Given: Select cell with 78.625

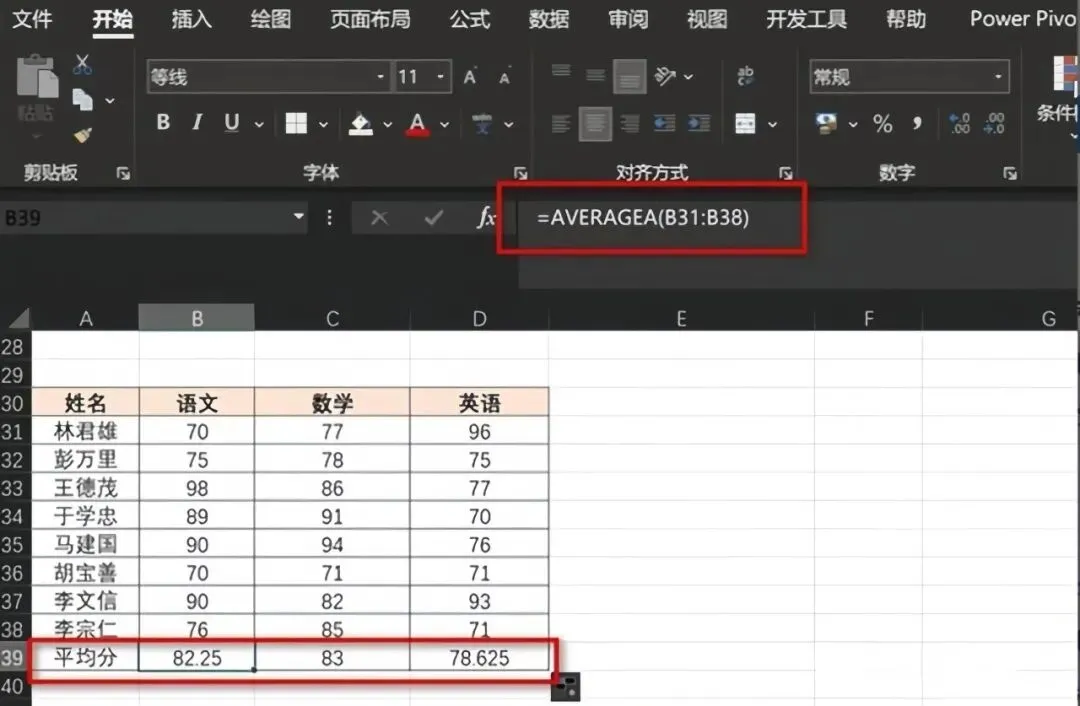Looking at the screenshot, I should 479,658.
